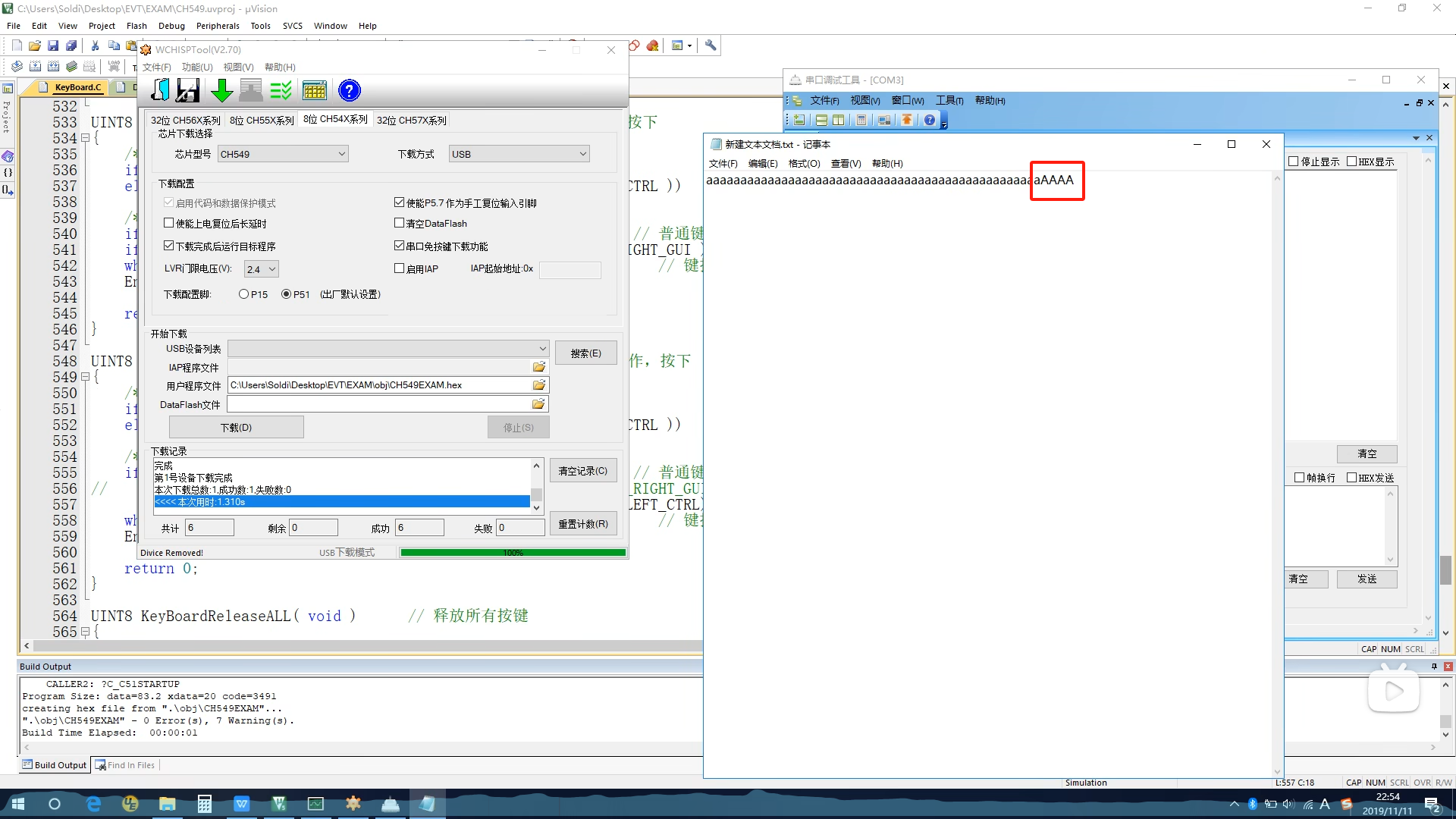Click the green checklist verify icon
1456x819 pixels.
(281, 90)
